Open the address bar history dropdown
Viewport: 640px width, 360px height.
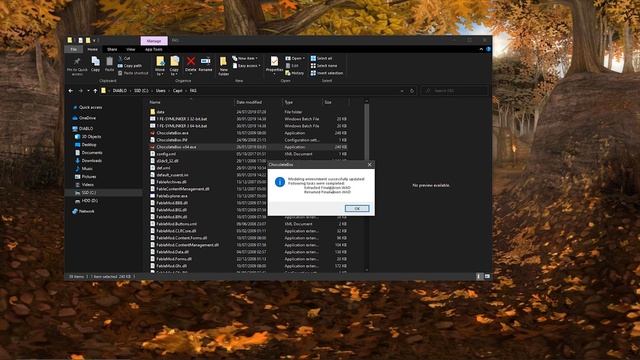(402, 91)
